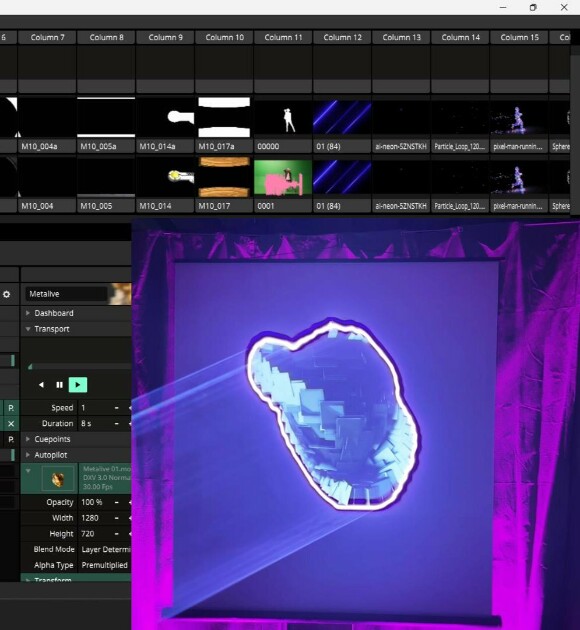Close the application window
580x630 pixels.
coord(564,7)
